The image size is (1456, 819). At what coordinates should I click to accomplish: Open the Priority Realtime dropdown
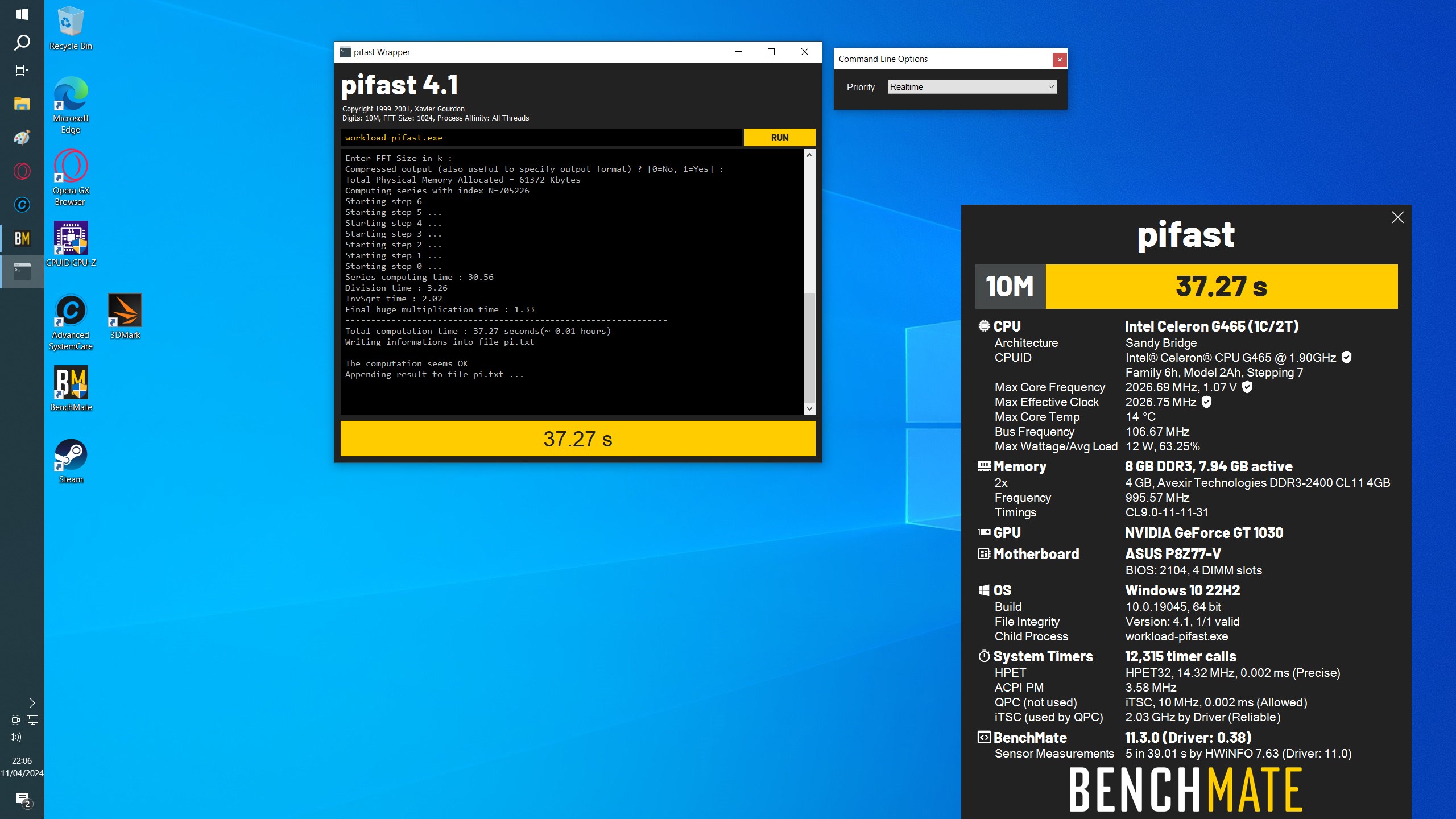coord(972,87)
